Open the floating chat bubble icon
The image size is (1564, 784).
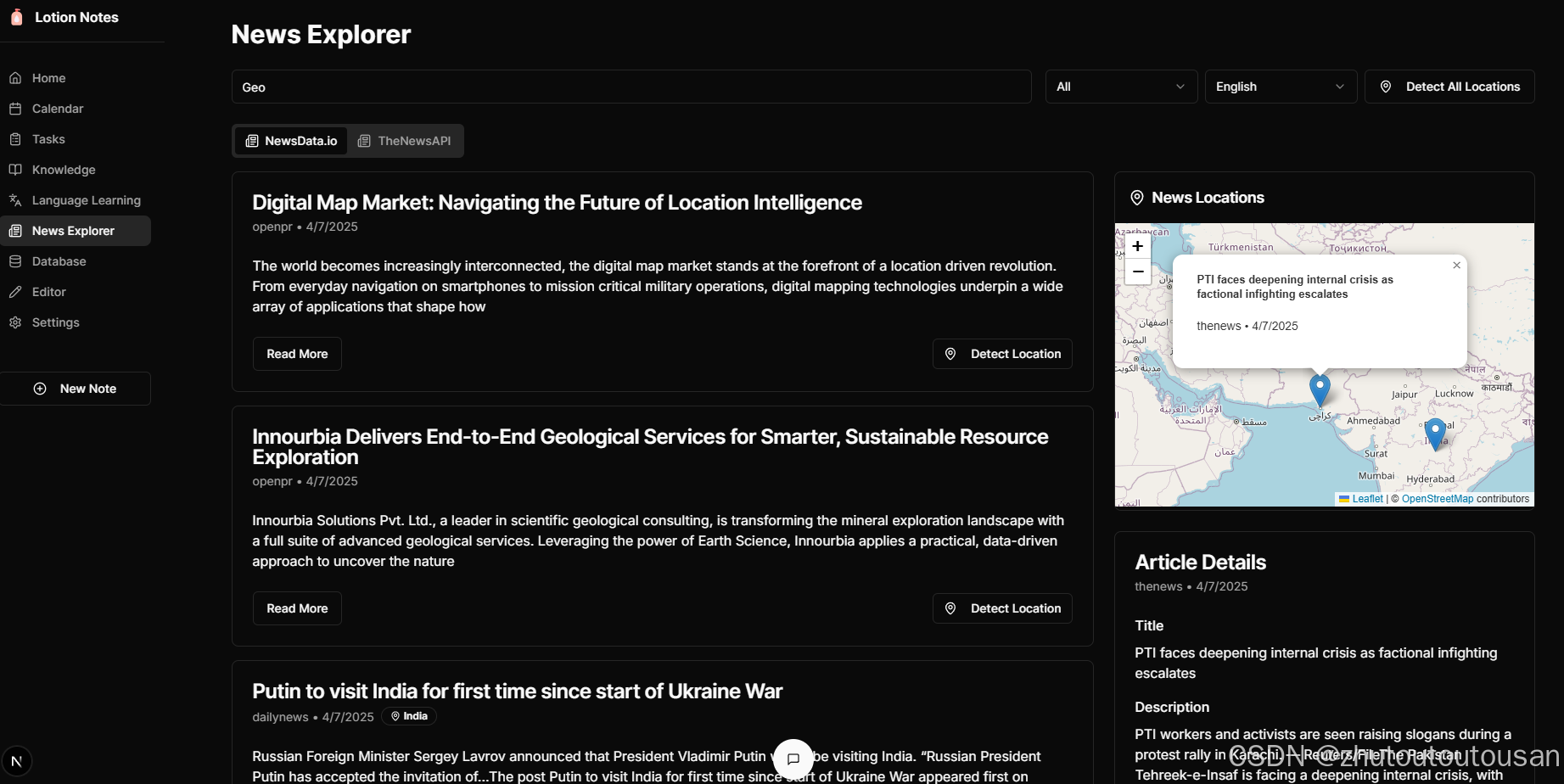click(x=793, y=759)
